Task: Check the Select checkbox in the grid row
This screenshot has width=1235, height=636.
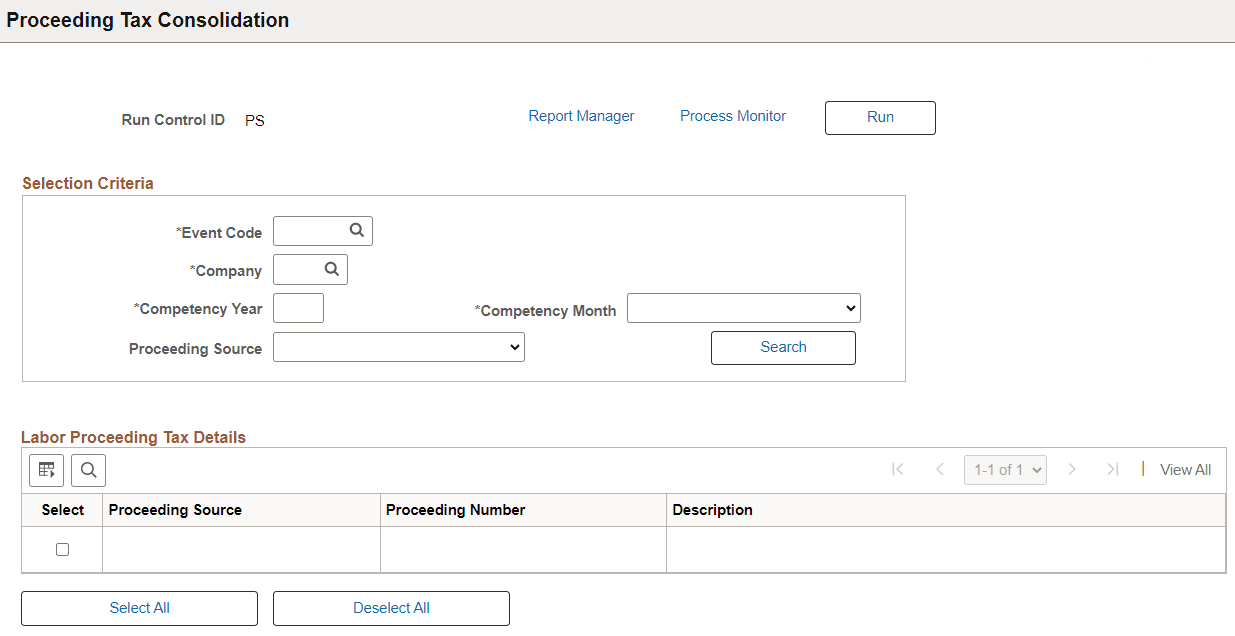Action: tap(63, 549)
